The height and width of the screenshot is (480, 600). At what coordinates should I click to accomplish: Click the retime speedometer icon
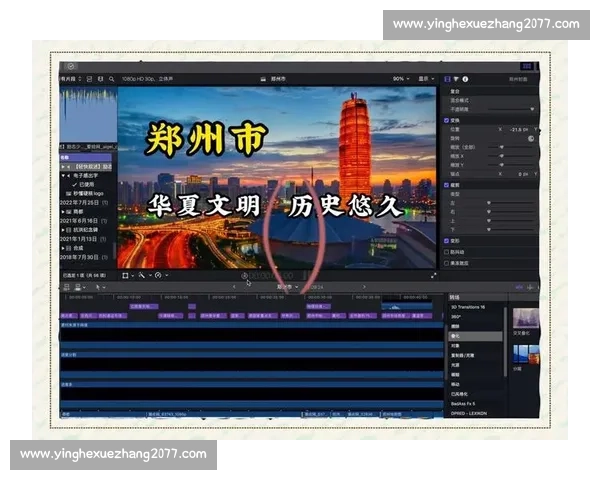point(158,275)
